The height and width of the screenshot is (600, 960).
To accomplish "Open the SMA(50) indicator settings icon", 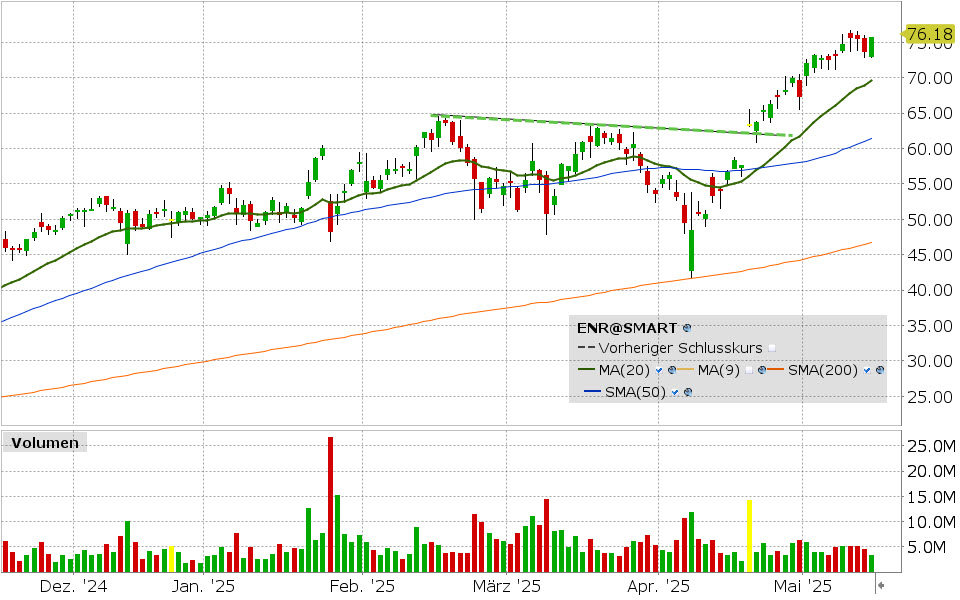I will [x=688, y=392].
